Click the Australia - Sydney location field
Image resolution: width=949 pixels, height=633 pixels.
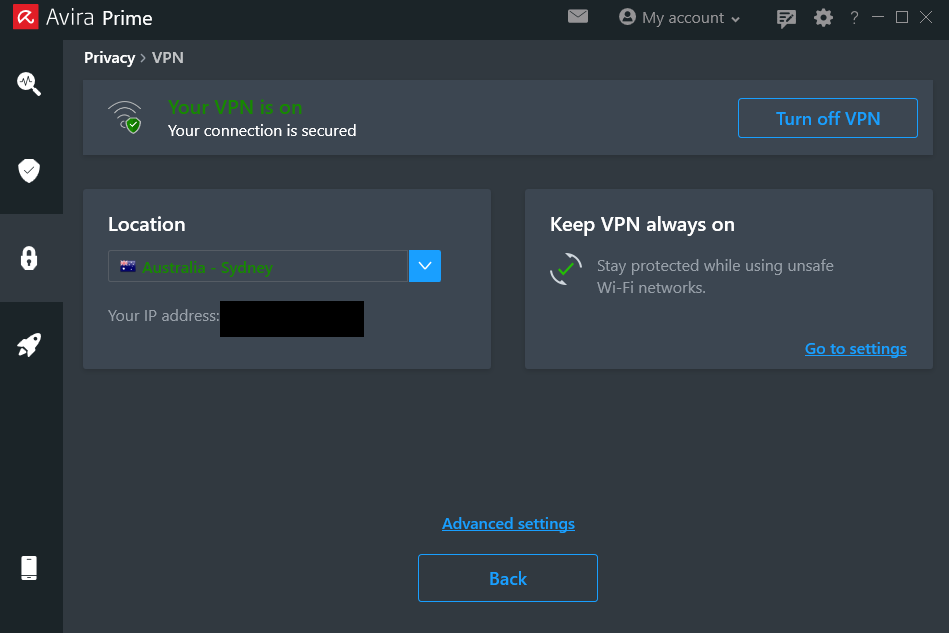pyautogui.click(x=258, y=266)
